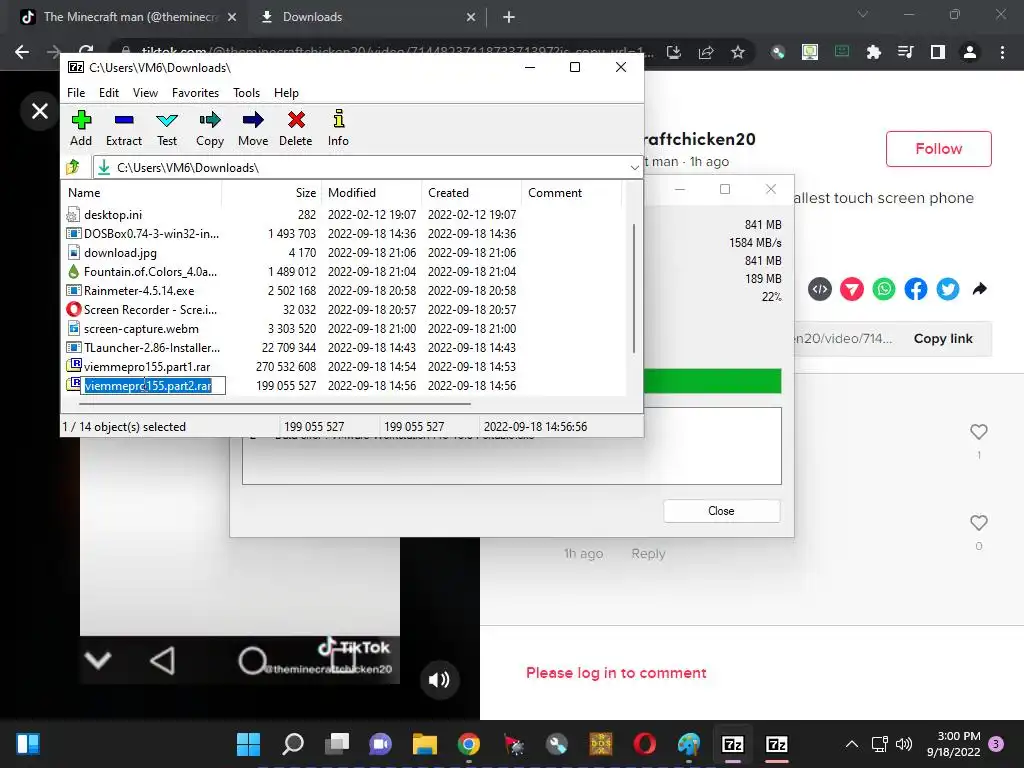Share video to WhatsApp
1024x768 pixels.
click(x=884, y=289)
